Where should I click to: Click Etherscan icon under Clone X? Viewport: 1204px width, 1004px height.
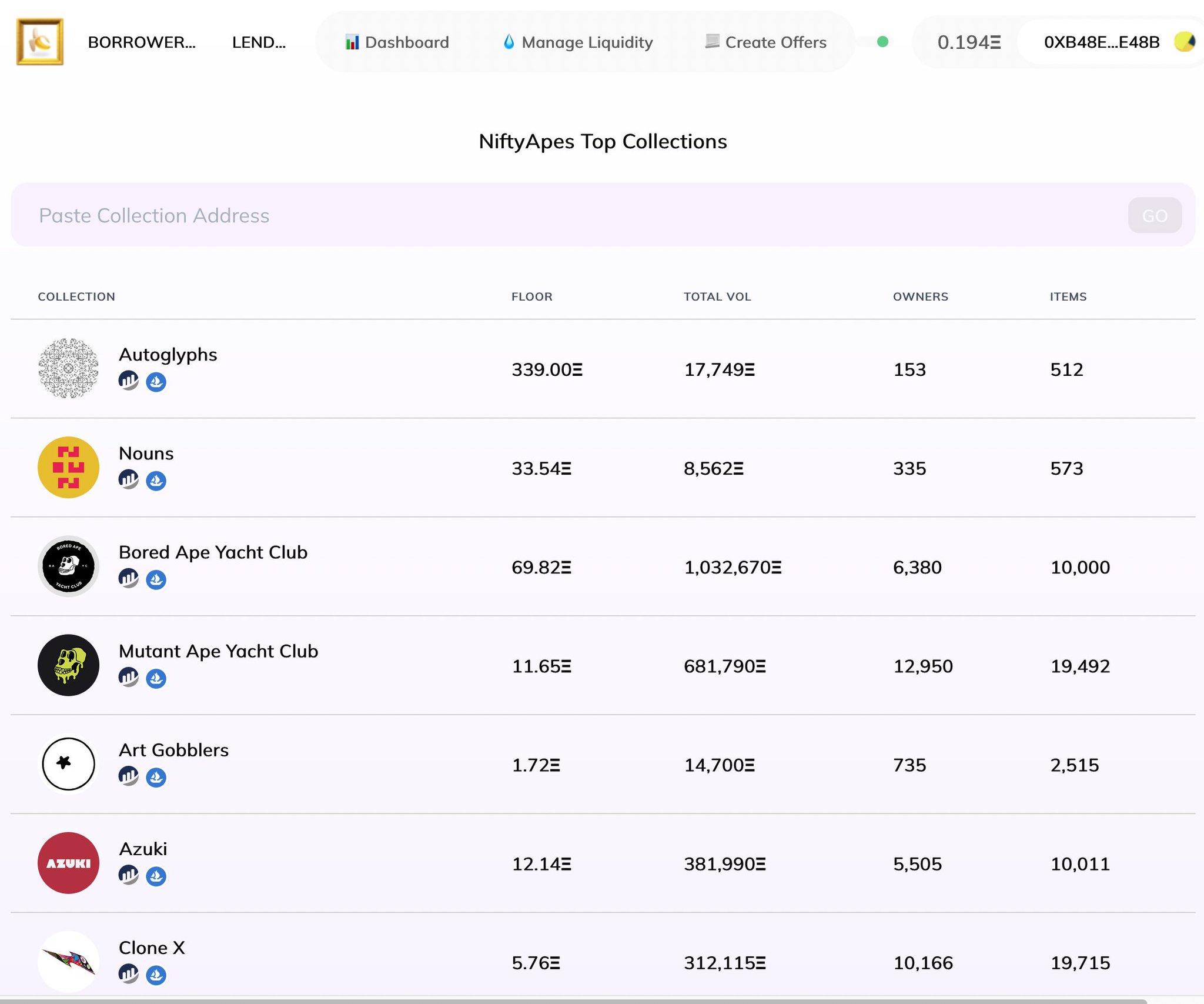click(x=128, y=974)
